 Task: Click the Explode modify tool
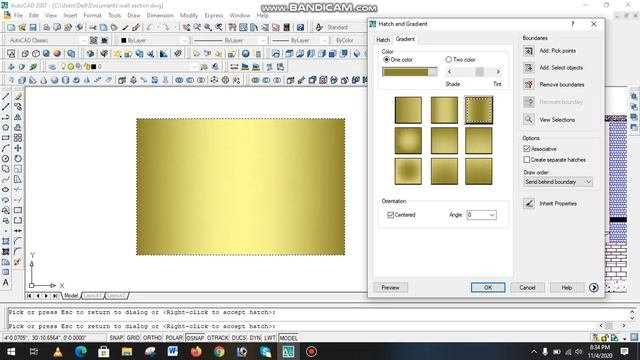click(x=17, y=262)
